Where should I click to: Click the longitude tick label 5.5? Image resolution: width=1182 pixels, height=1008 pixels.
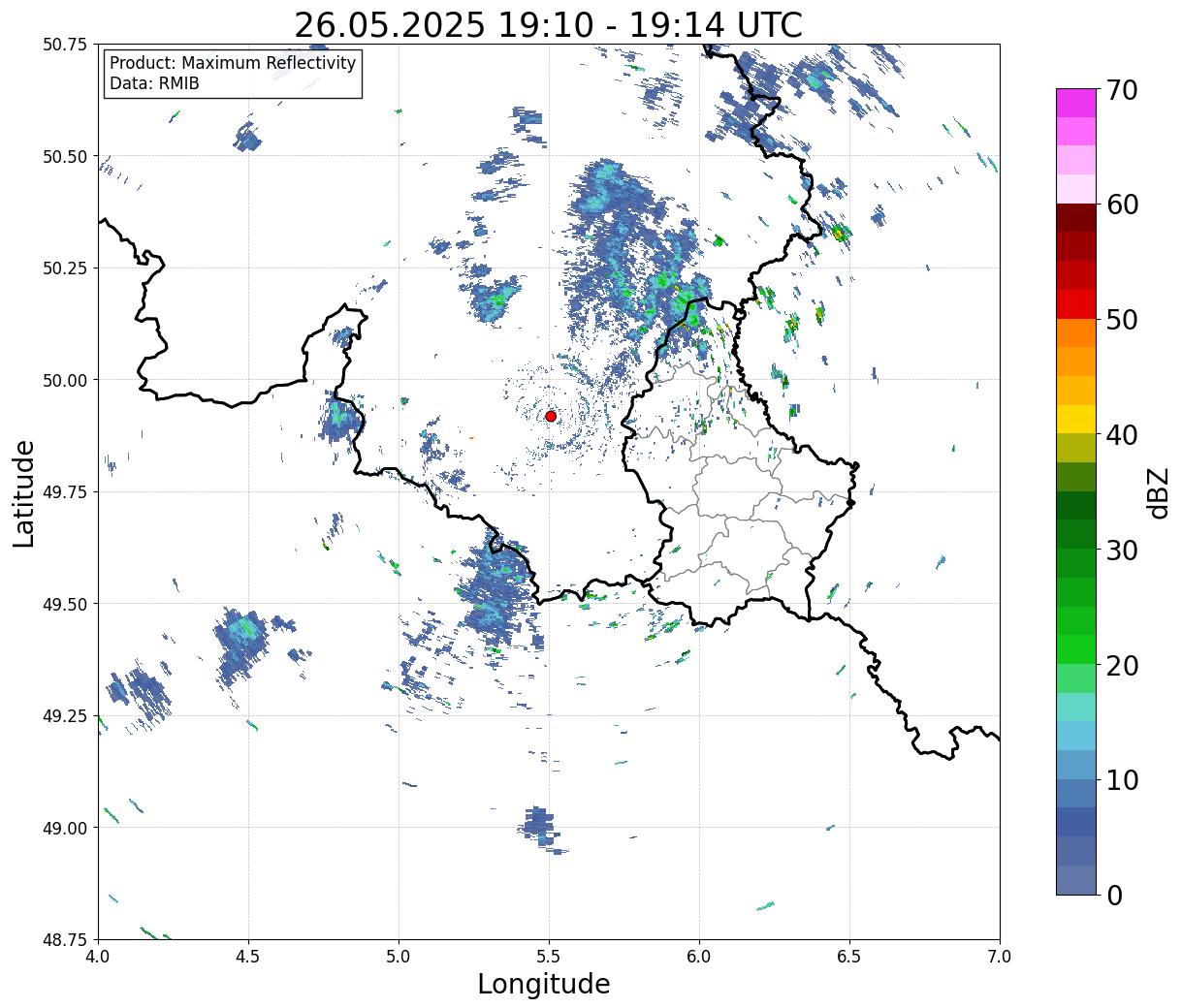point(549,956)
